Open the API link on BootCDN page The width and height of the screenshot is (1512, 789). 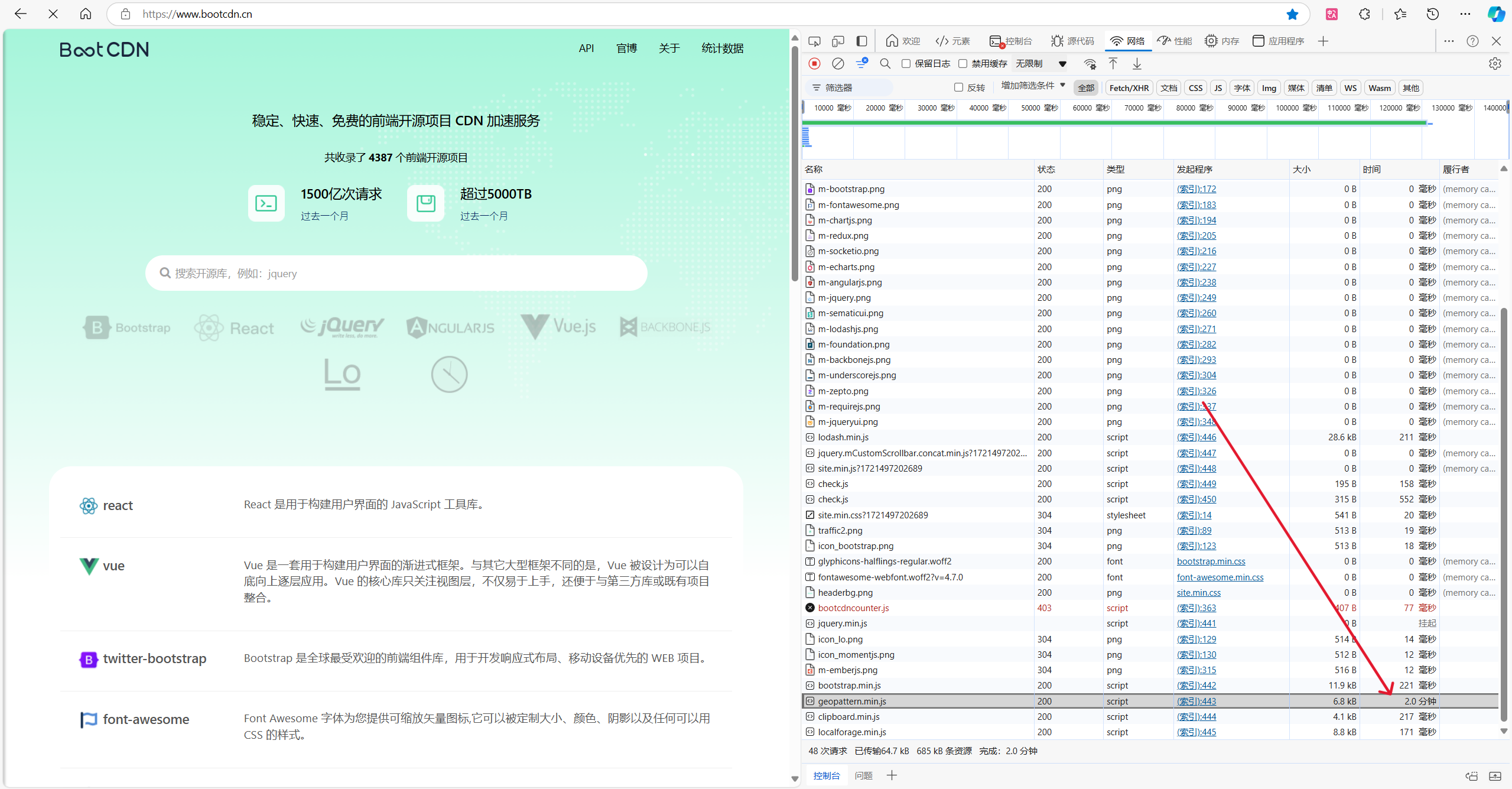click(586, 48)
